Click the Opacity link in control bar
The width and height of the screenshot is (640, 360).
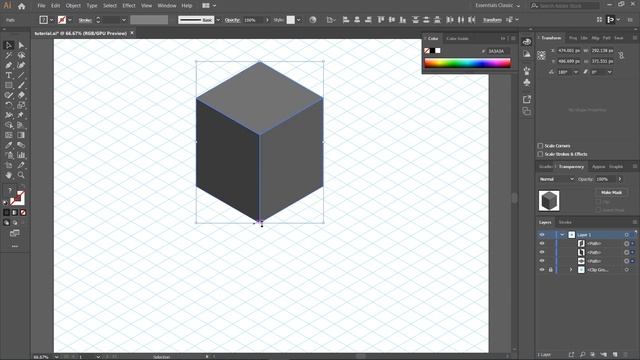coord(232,20)
